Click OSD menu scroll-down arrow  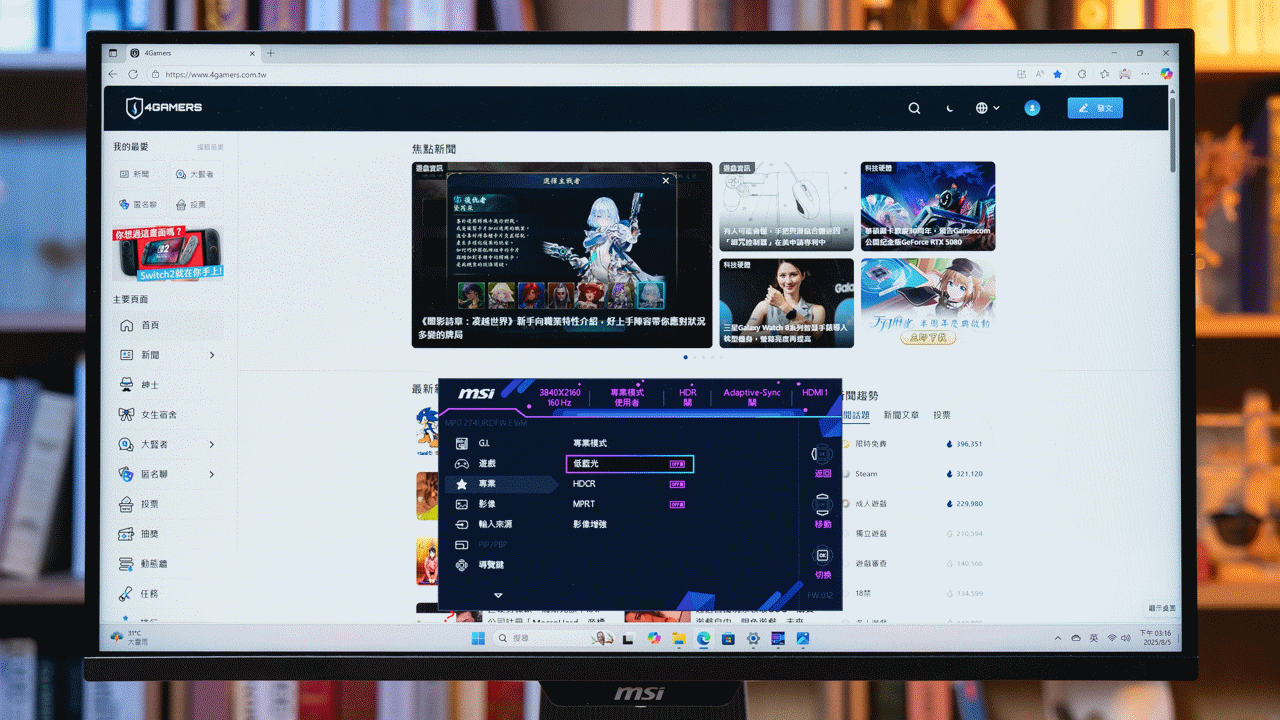point(498,595)
